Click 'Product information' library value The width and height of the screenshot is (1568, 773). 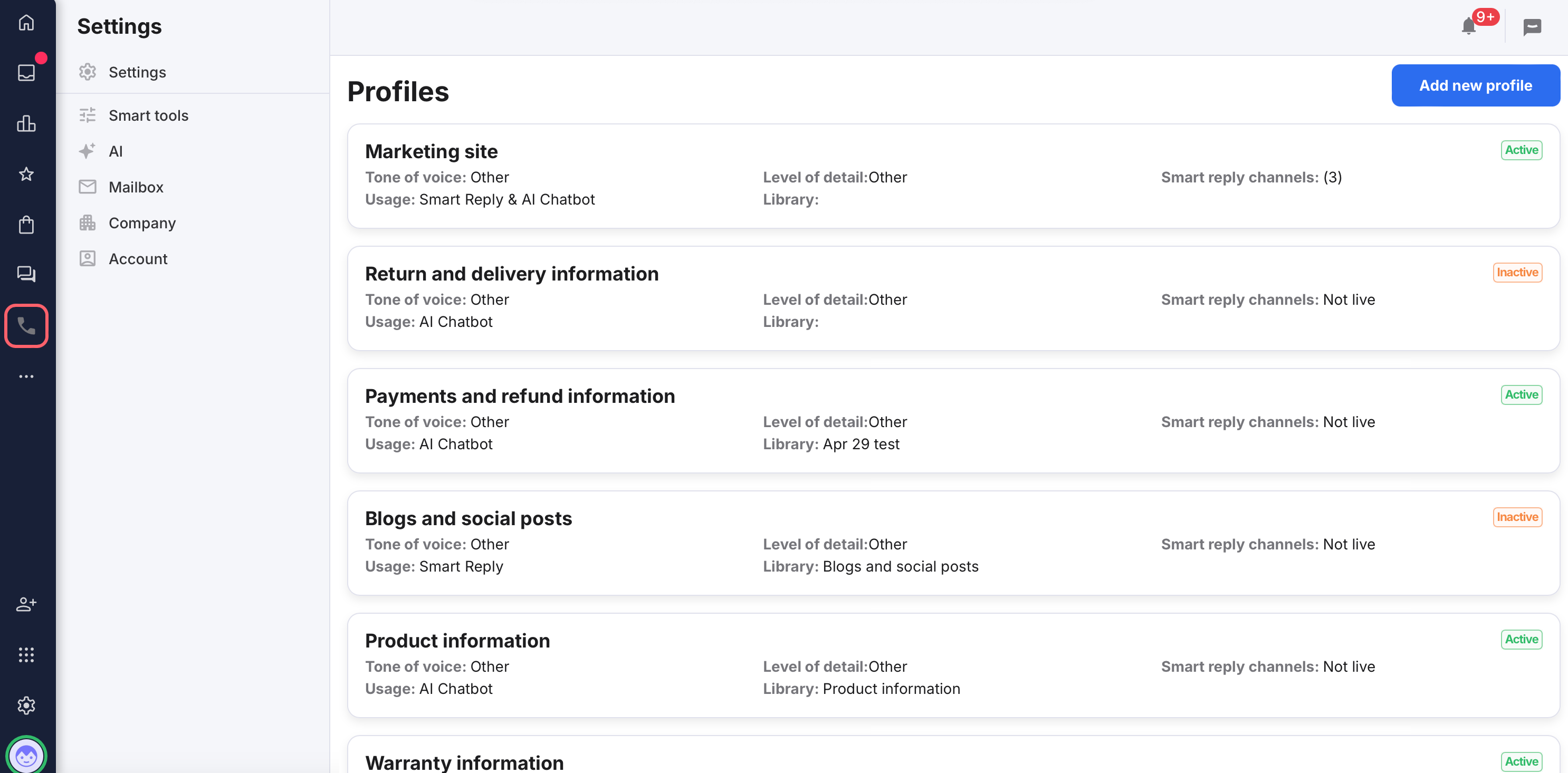(891, 689)
